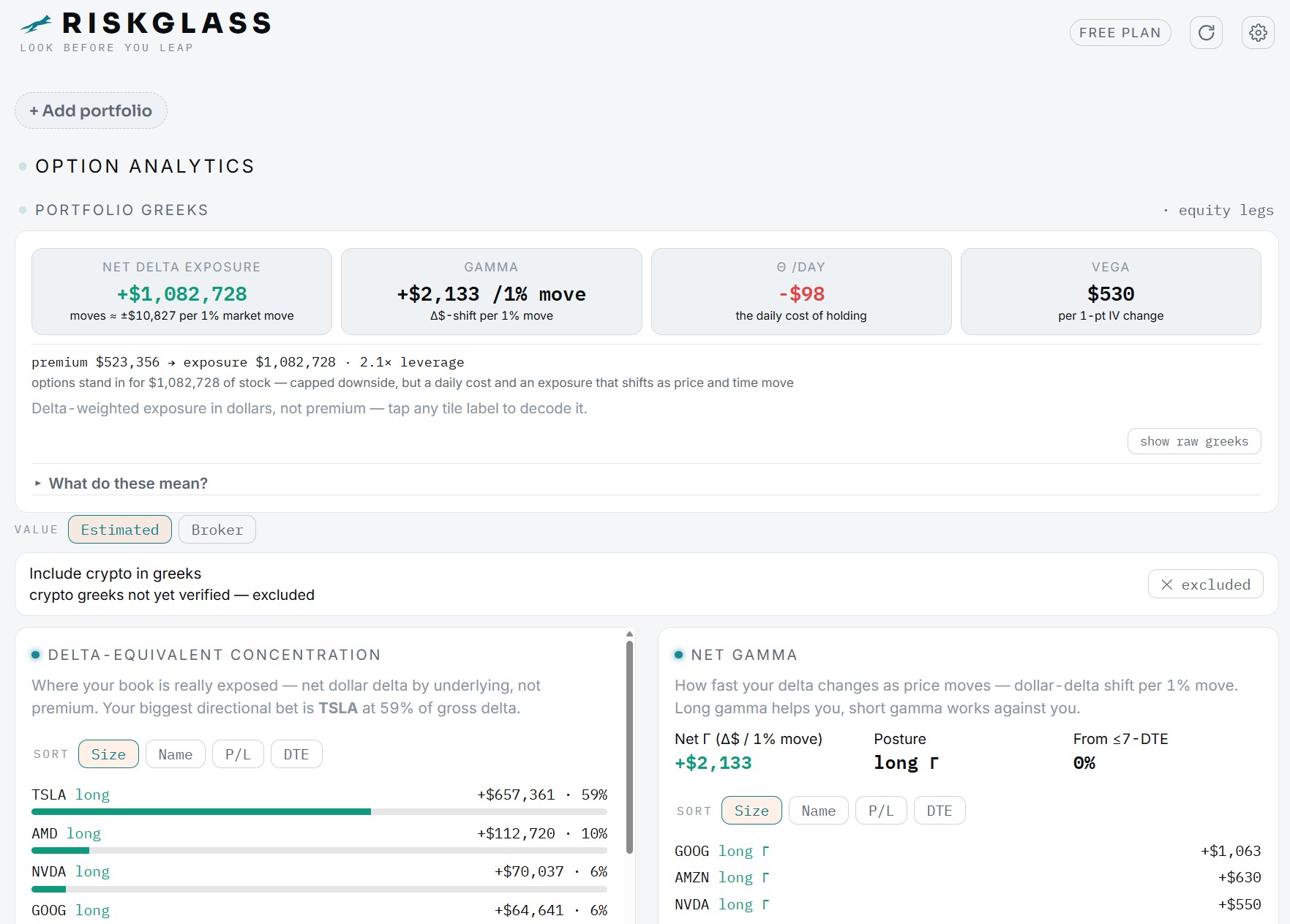
Task: Click the Riskglass leaping animal logo
Action: click(x=37, y=24)
